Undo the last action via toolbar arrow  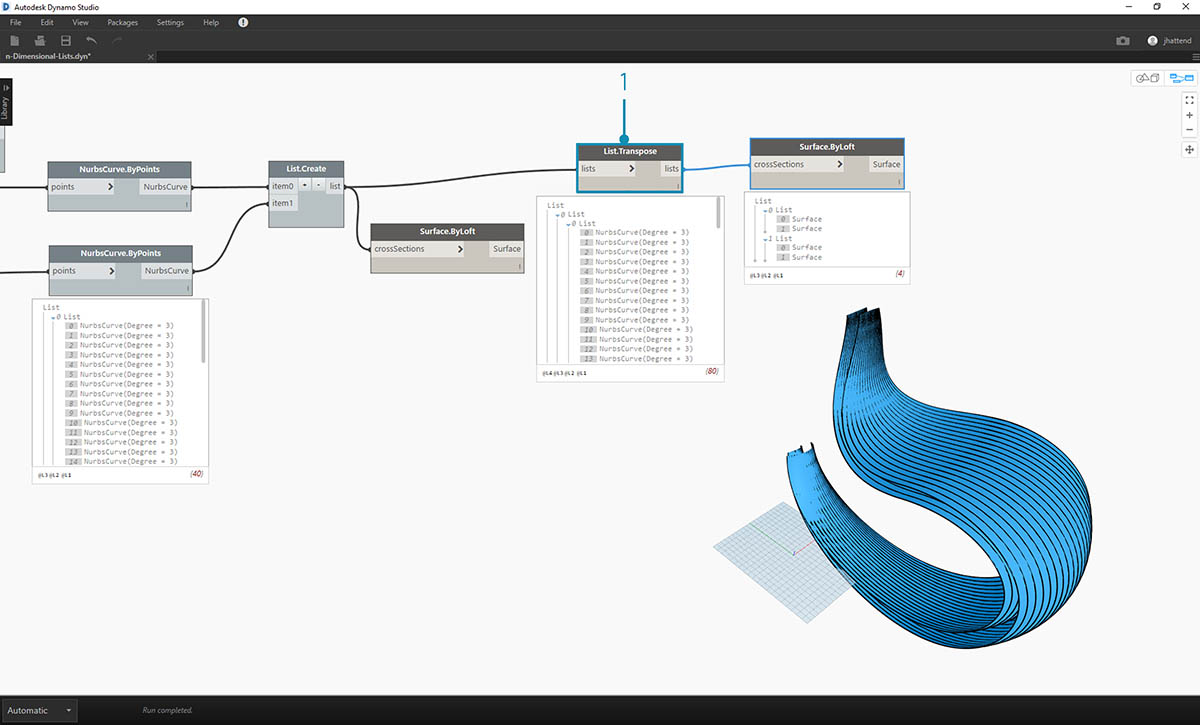tap(92, 41)
